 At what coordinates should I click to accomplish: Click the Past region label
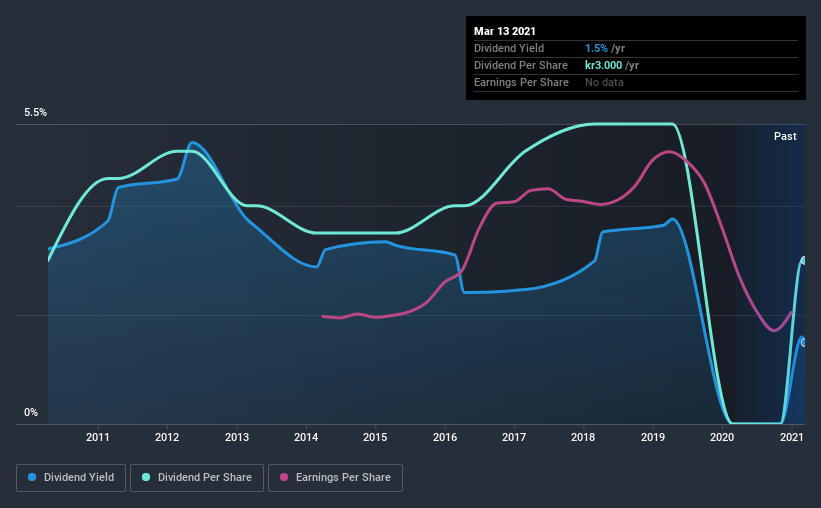pyautogui.click(x=785, y=136)
